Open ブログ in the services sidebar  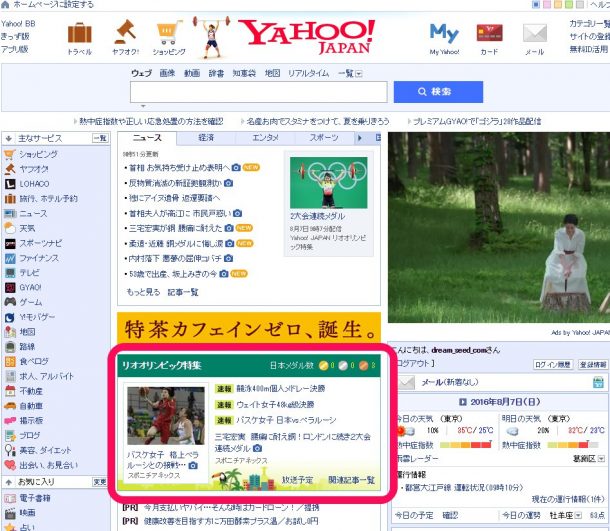(x=30, y=435)
